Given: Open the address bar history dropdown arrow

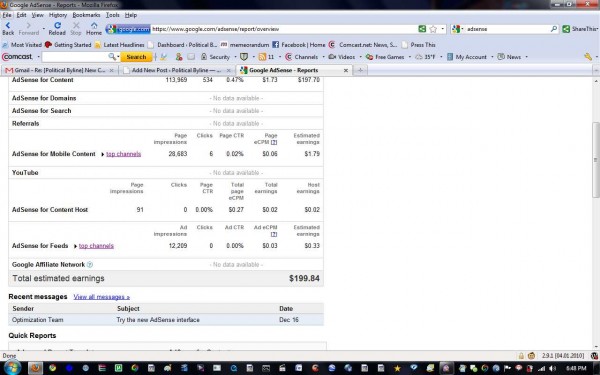Looking at the screenshot, I should coord(443,29).
